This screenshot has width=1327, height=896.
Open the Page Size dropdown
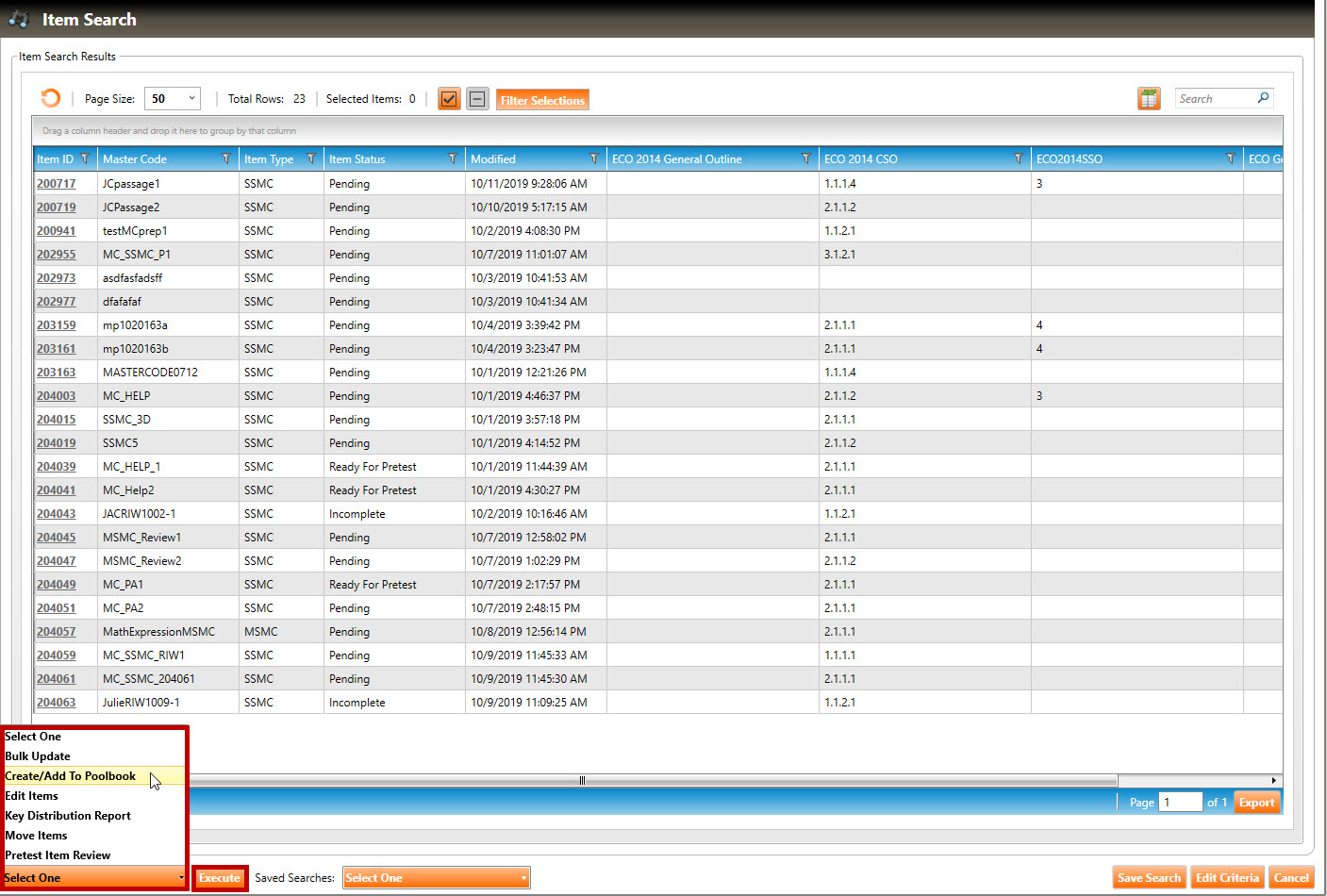tap(173, 98)
